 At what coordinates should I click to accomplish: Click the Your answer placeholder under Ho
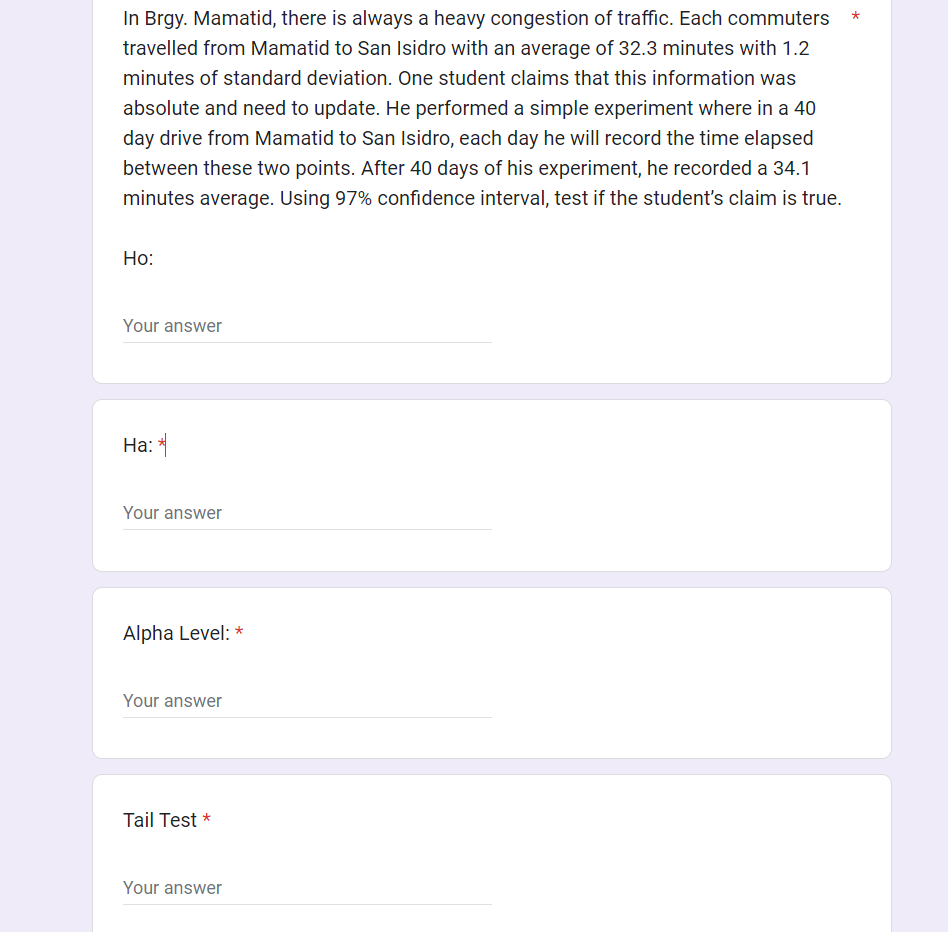coord(172,325)
